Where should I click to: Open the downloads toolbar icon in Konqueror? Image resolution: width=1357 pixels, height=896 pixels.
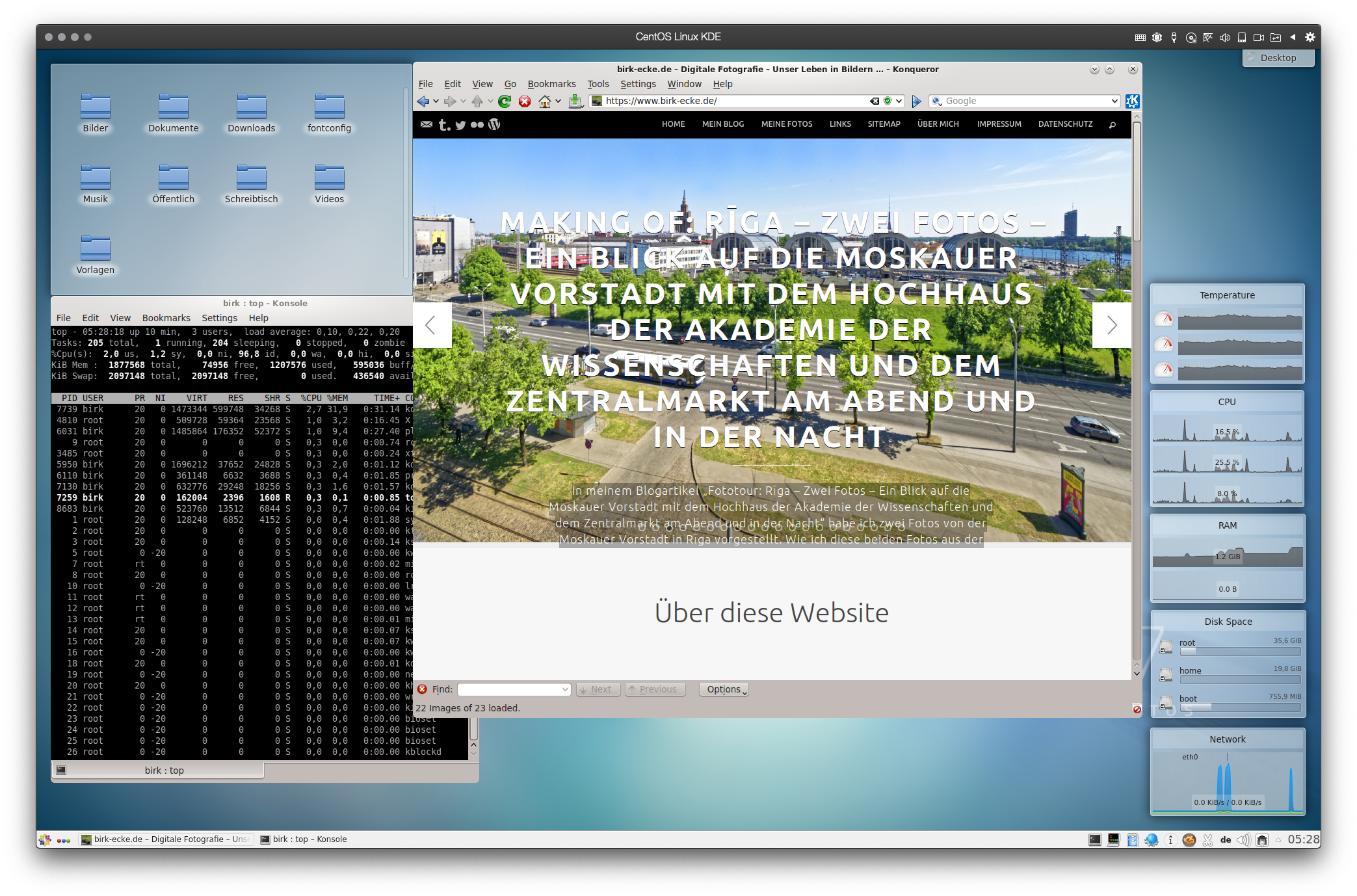coord(575,101)
